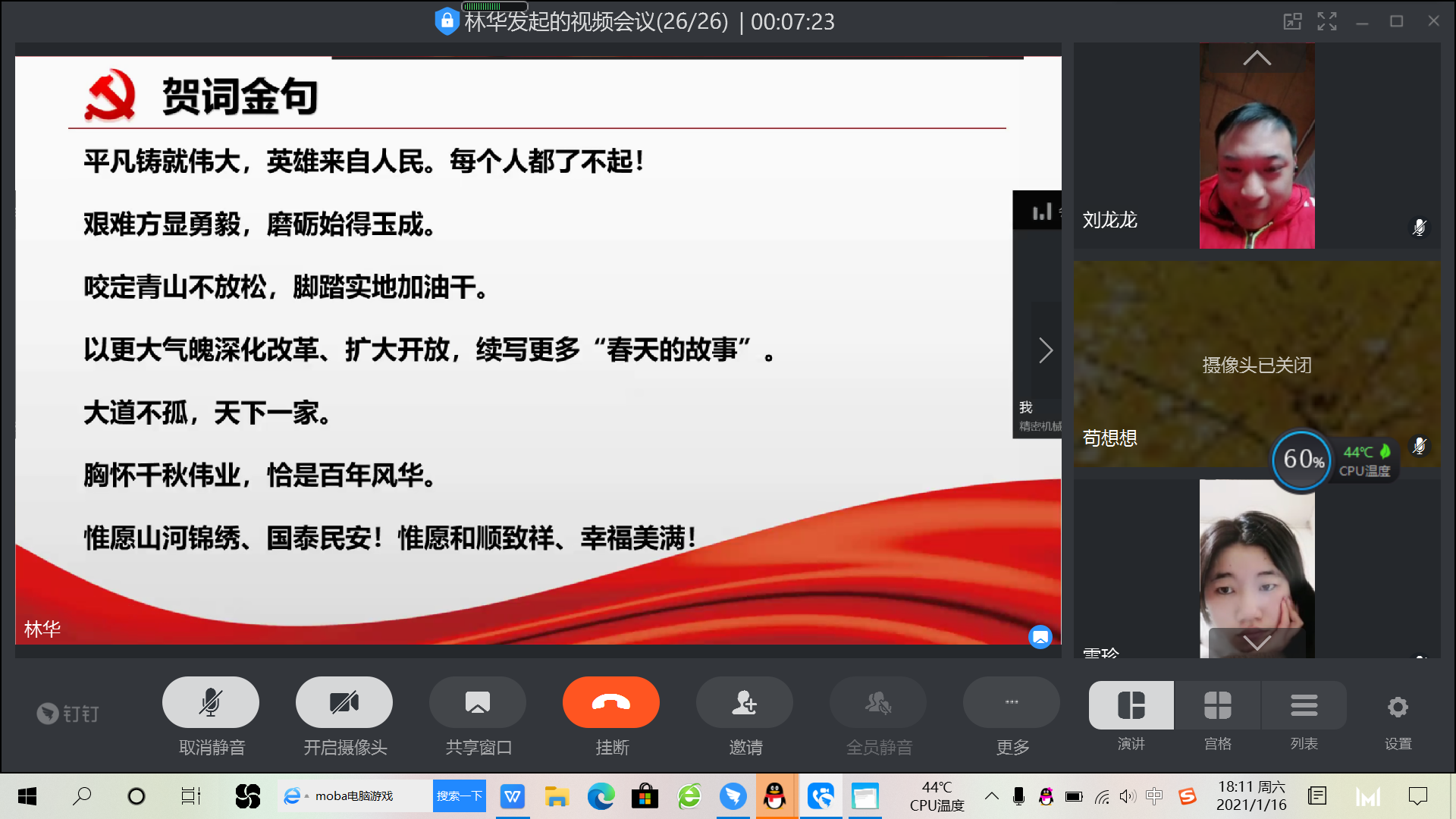Click the hang up (挂断) button
This screenshot has height=819, width=1456.
coord(610,703)
